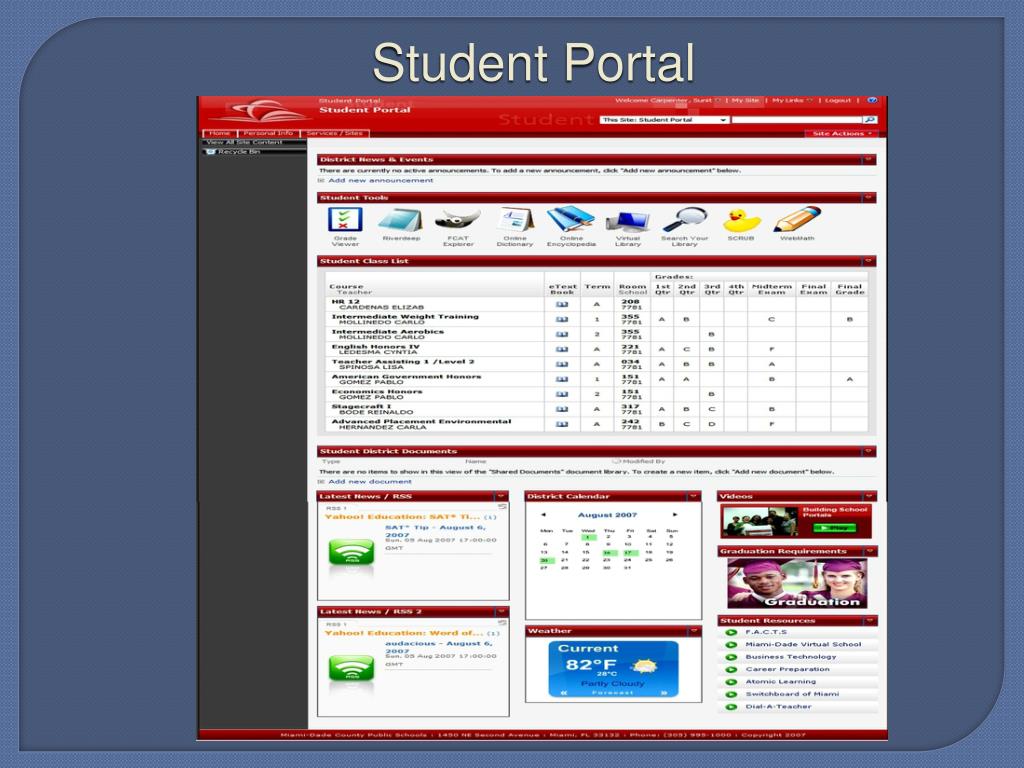The image size is (1024, 768).
Task: Open 'Yahoo! Education: SAT' feed headline
Action: pyautogui.click(x=403, y=517)
